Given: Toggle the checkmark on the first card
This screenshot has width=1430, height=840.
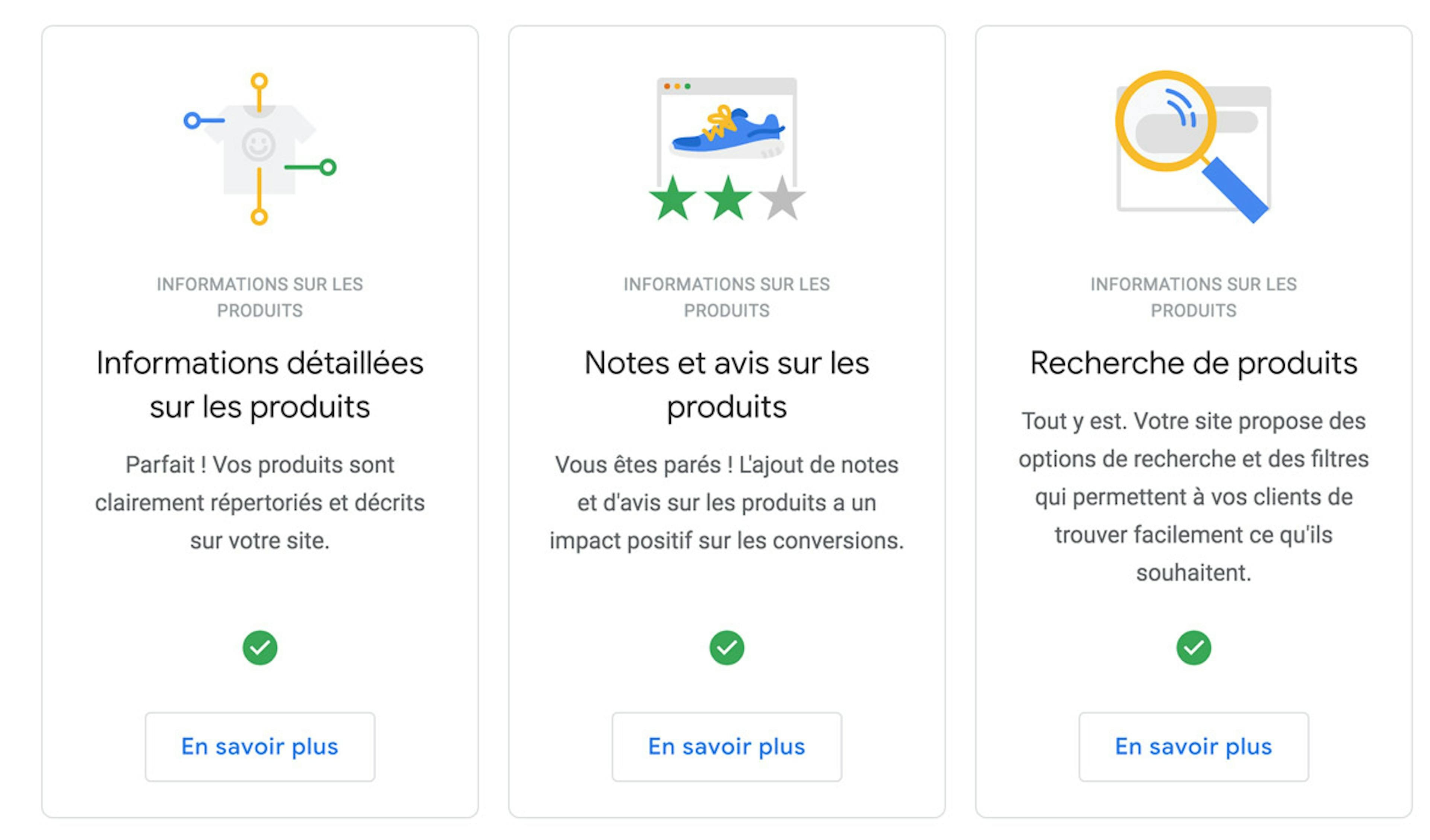Looking at the screenshot, I should (x=260, y=647).
